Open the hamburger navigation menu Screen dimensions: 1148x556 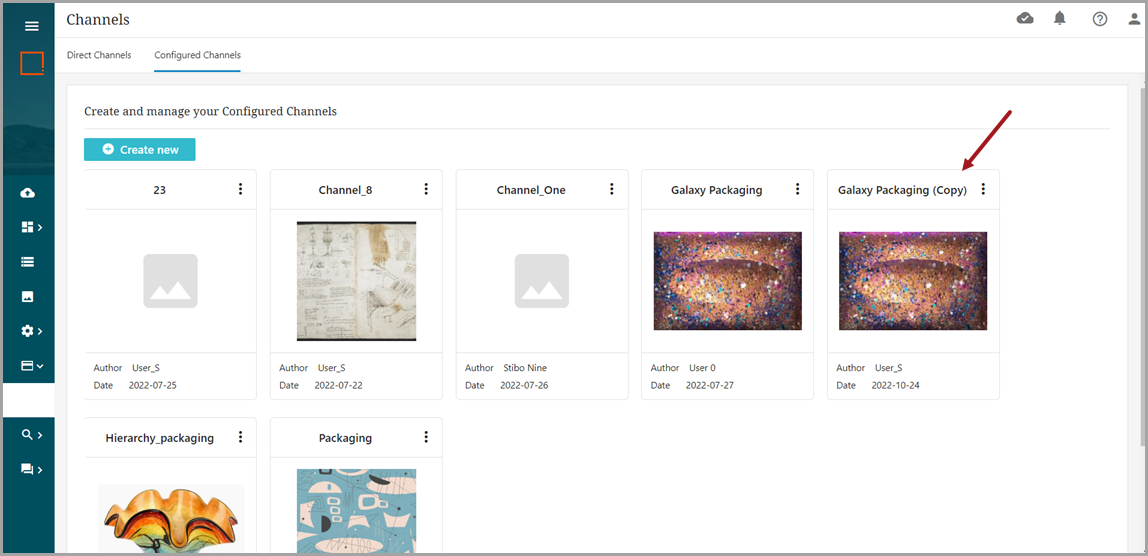31,26
